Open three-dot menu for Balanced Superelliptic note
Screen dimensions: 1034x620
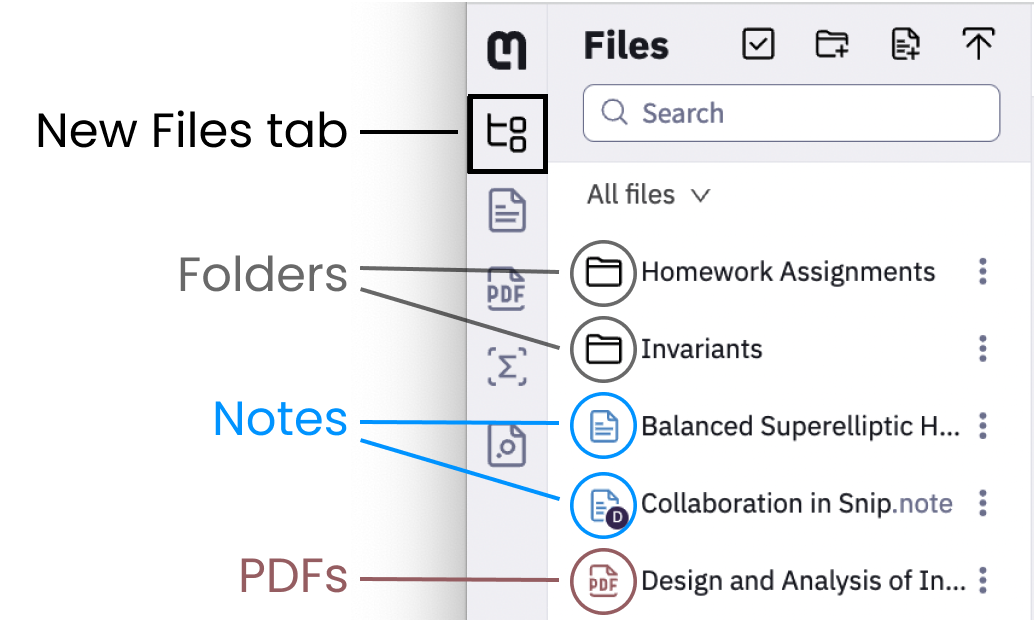[x=983, y=426]
